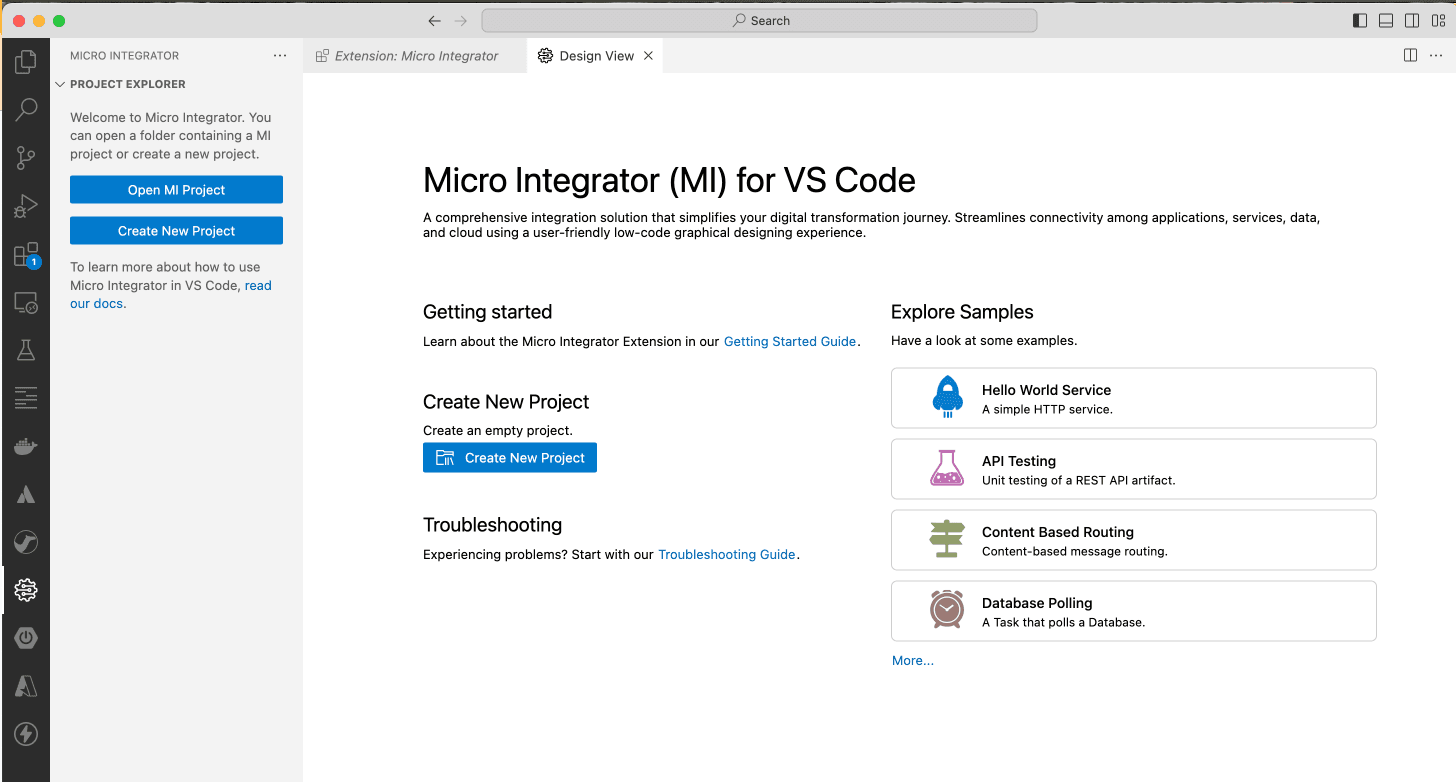Toggle the primary side bar visibility

(1360, 20)
